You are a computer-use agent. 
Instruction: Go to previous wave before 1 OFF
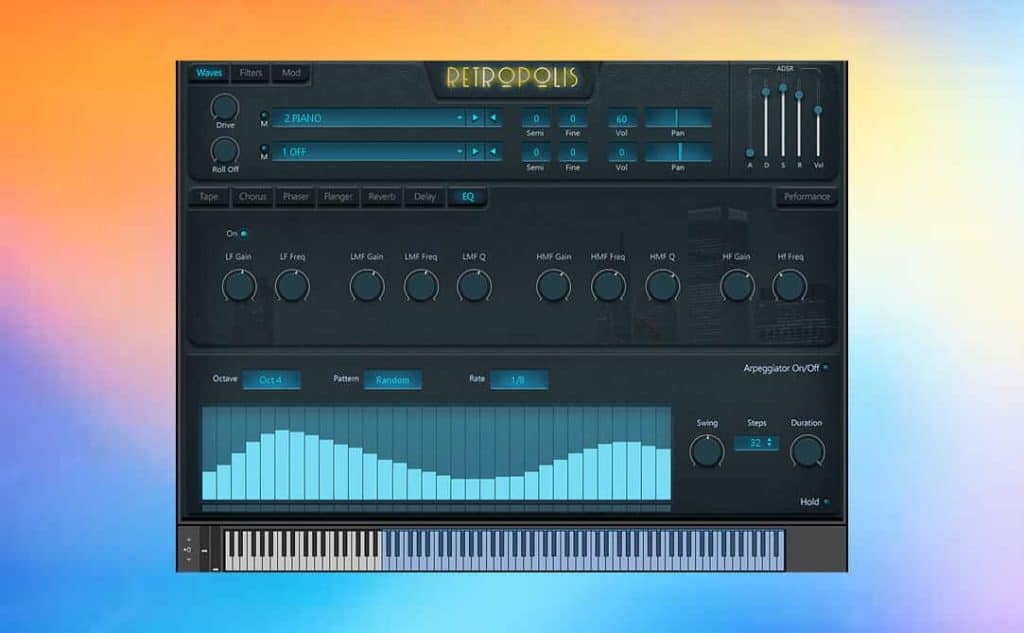(493, 152)
